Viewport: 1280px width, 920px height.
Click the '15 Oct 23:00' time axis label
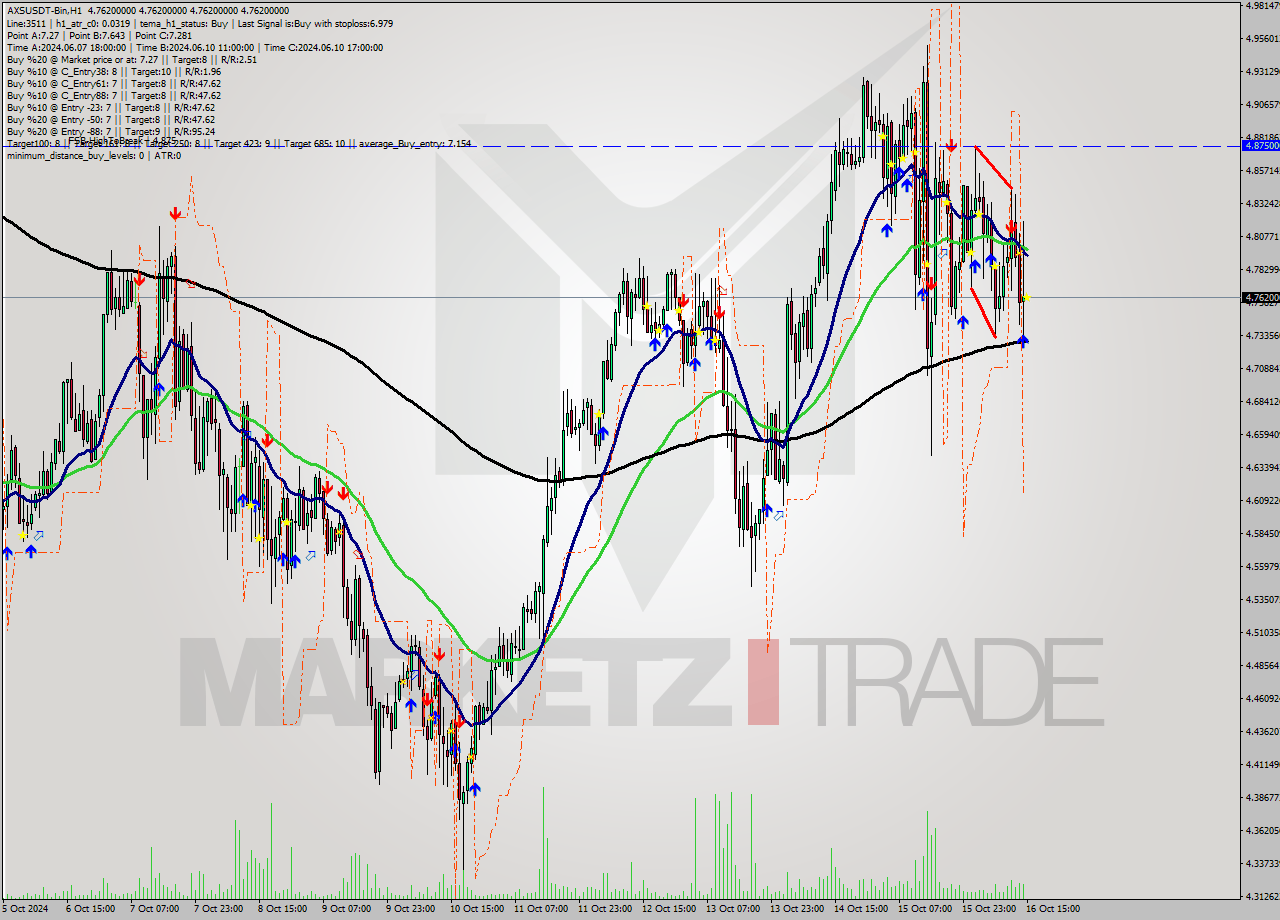click(988, 909)
